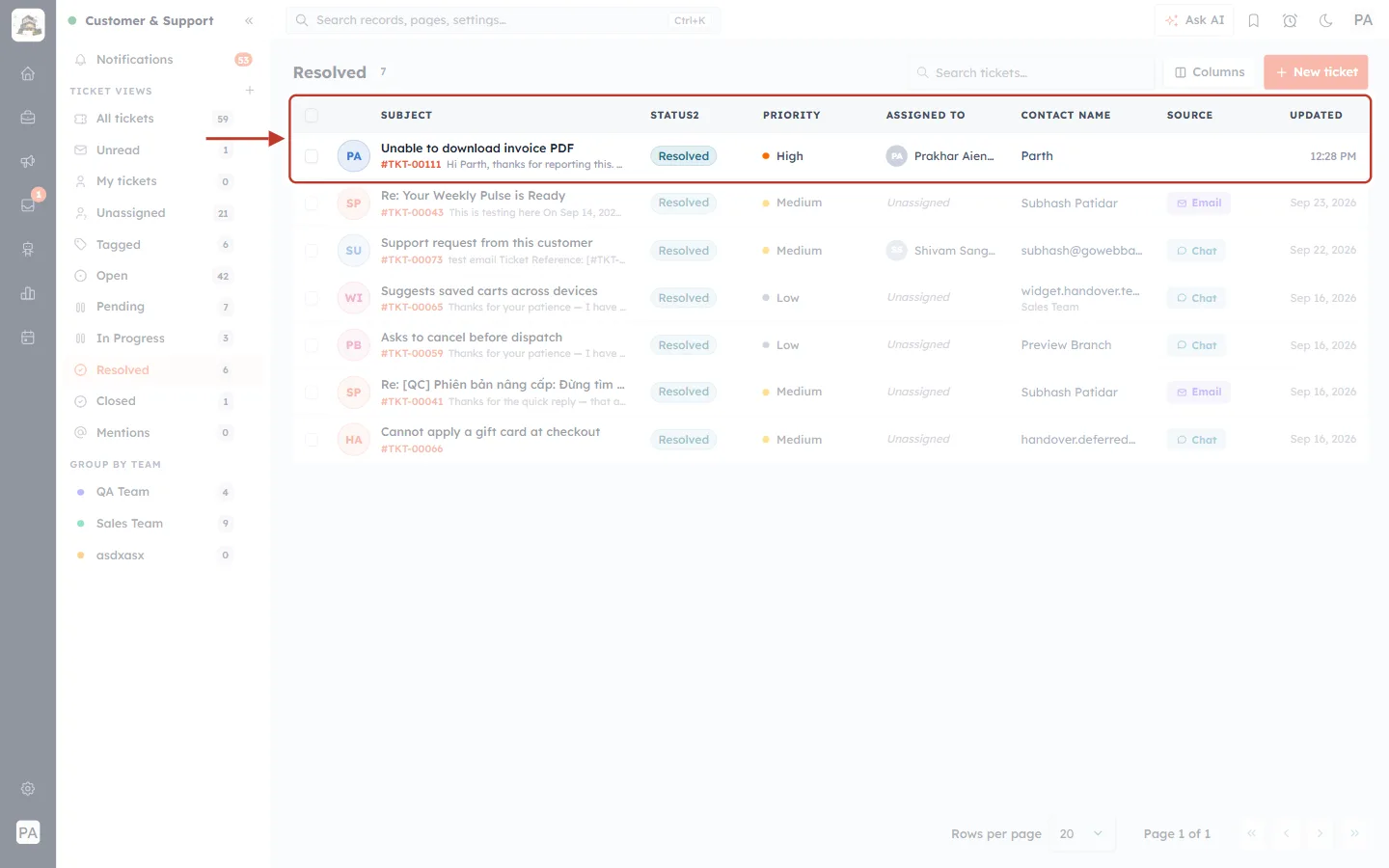
Task: Open the Rows per page dropdown
Action: (x=1081, y=834)
